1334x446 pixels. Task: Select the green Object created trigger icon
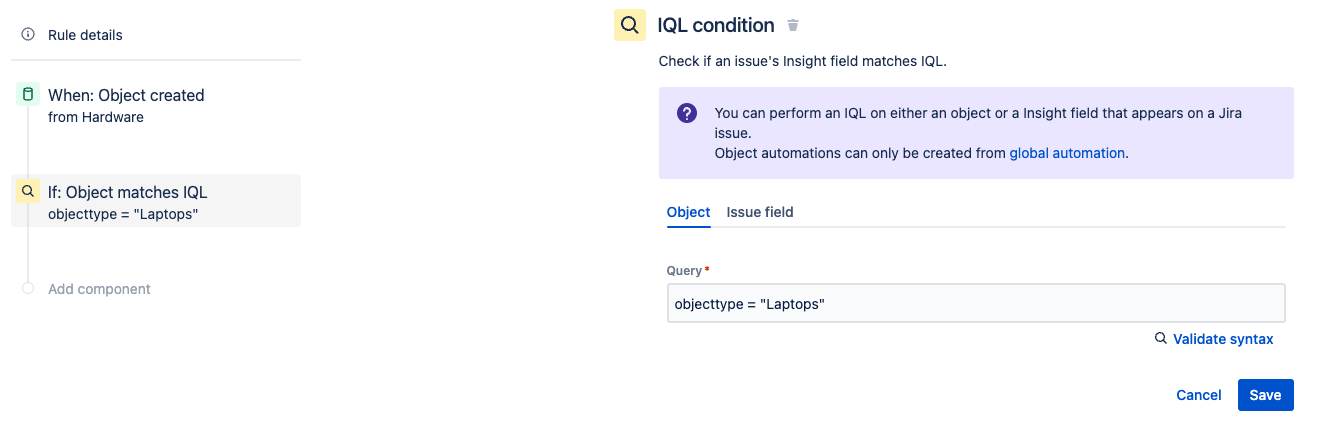28,95
